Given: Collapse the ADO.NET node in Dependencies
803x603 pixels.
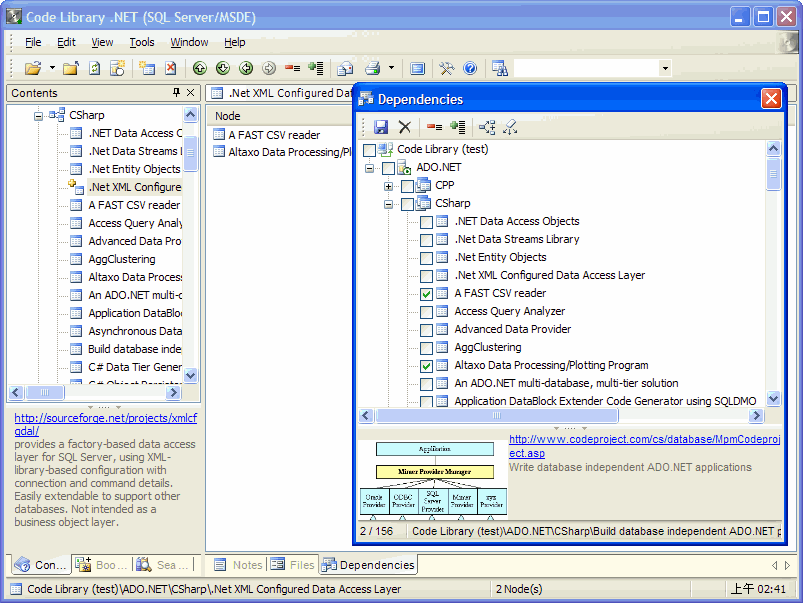Looking at the screenshot, I should click(369, 168).
